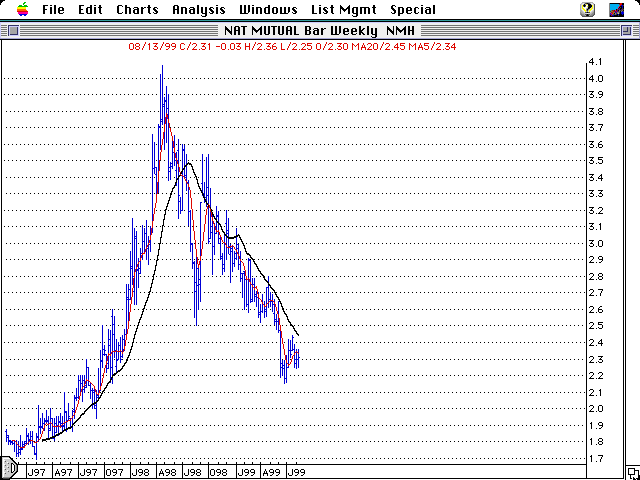Screen dimensions: 640x480
Task: Open the Special menu
Action: pos(413,10)
